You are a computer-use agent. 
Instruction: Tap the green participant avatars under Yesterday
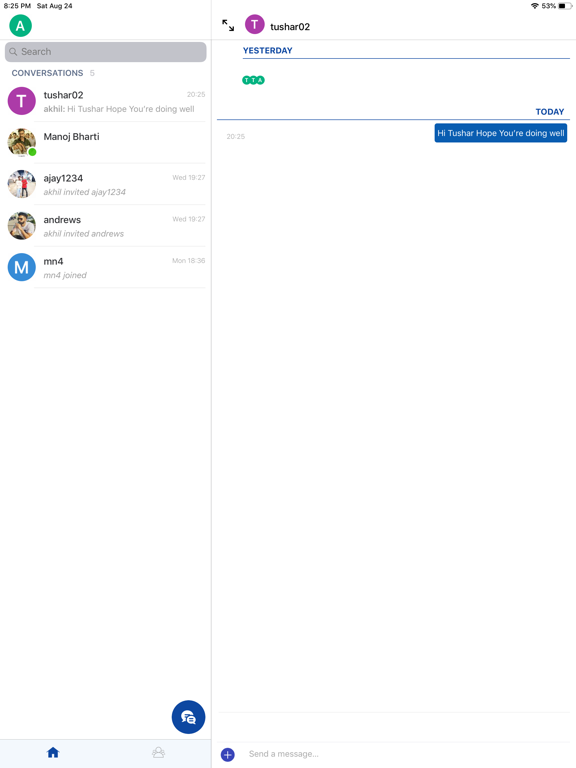point(253,80)
